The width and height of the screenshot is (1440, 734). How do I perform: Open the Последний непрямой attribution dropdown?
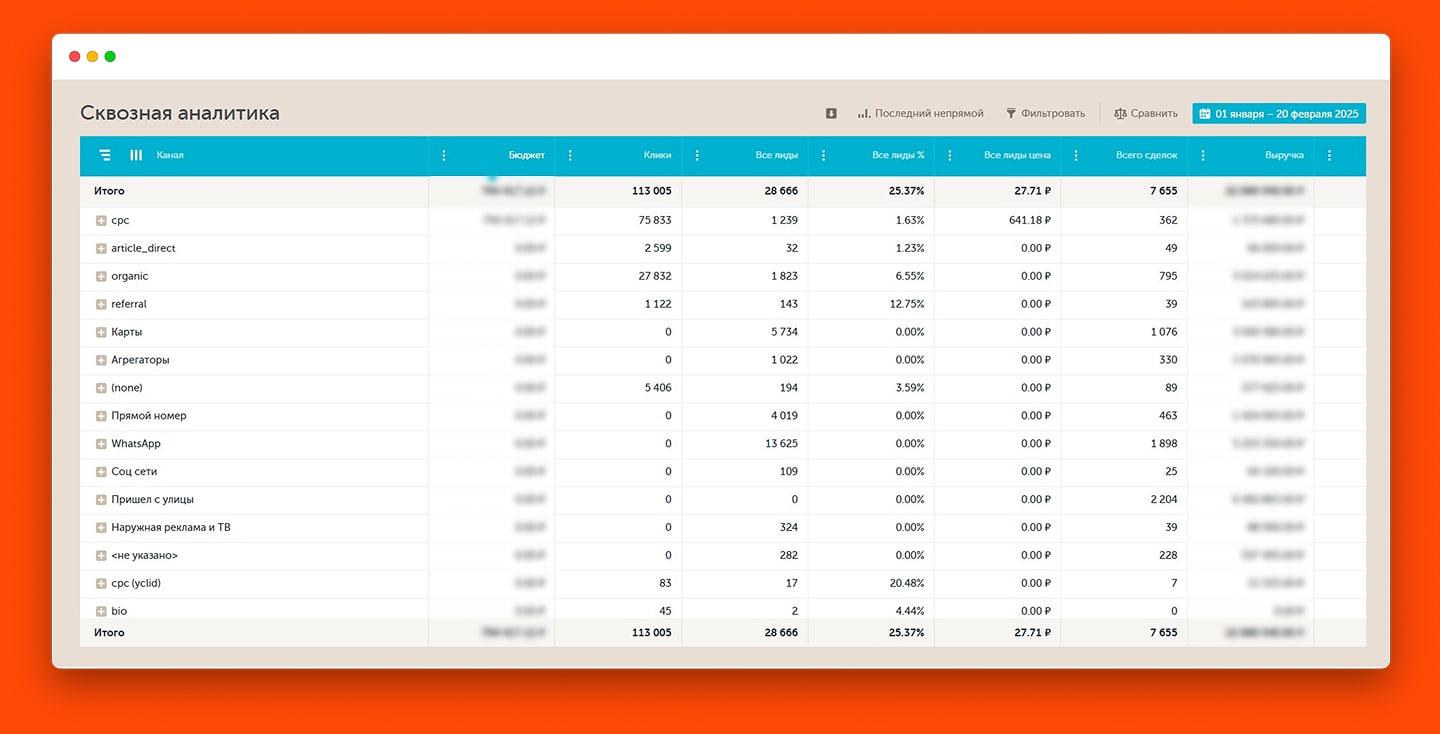pyautogui.click(x=920, y=114)
